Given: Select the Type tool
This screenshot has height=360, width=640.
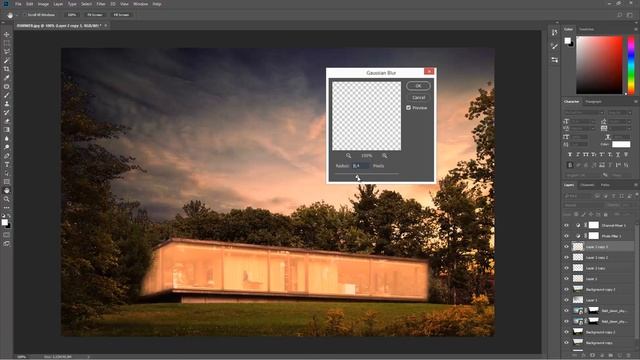Looking at the screenshot, I should point(7,164).
